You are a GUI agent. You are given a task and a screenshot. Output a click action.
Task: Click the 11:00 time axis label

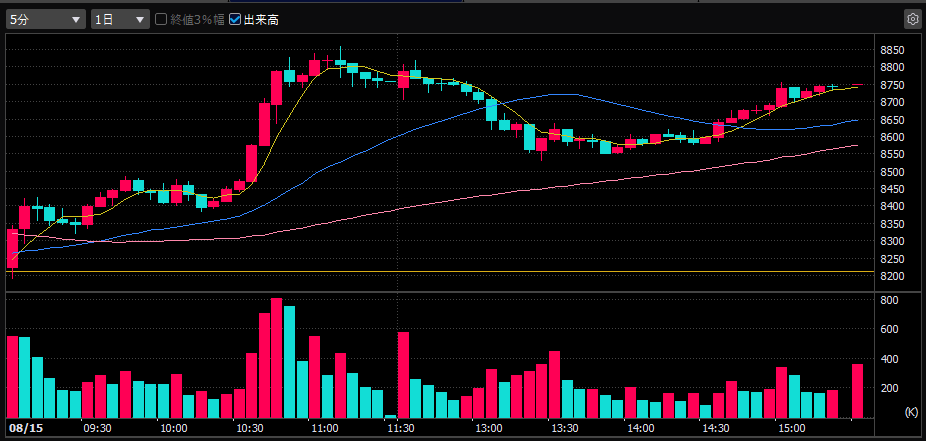(x=324, y=427)
